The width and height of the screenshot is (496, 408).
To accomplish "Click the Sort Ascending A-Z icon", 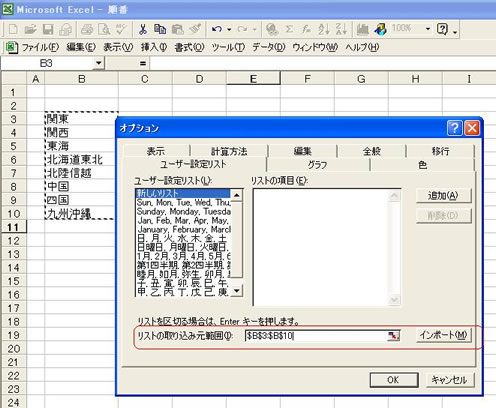I will (x=324, y=30).
